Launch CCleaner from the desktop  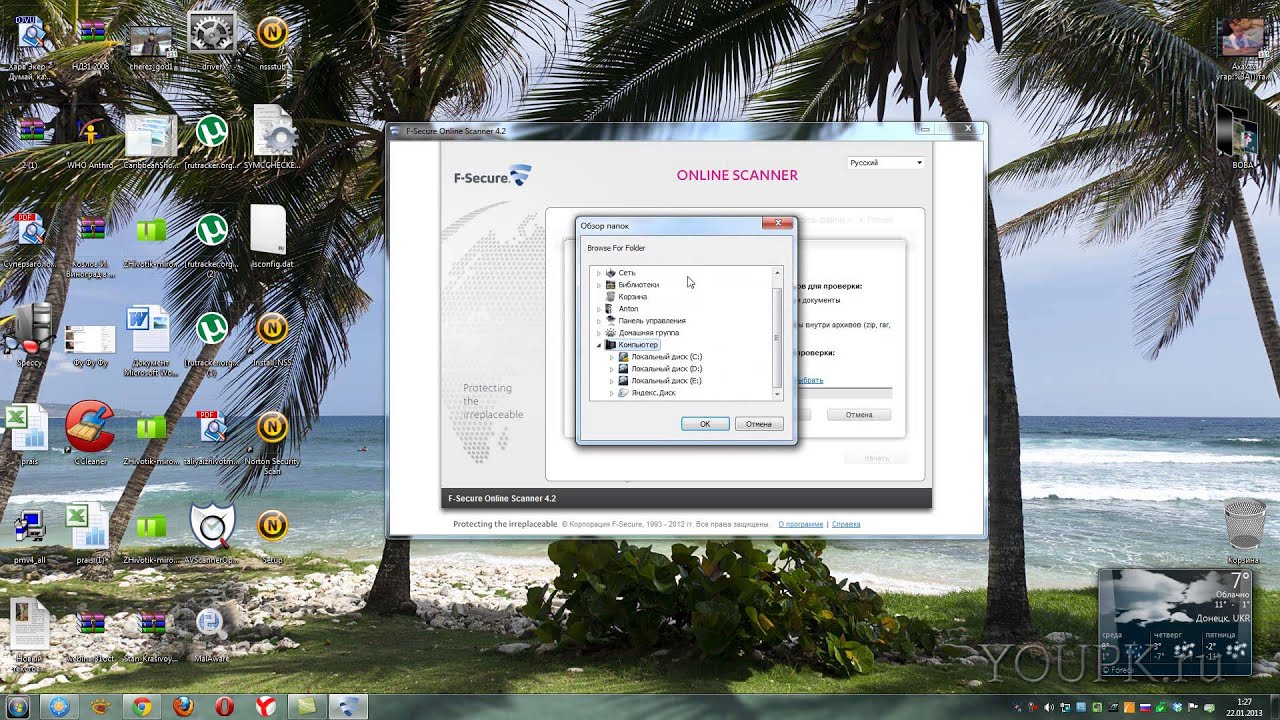90,432
